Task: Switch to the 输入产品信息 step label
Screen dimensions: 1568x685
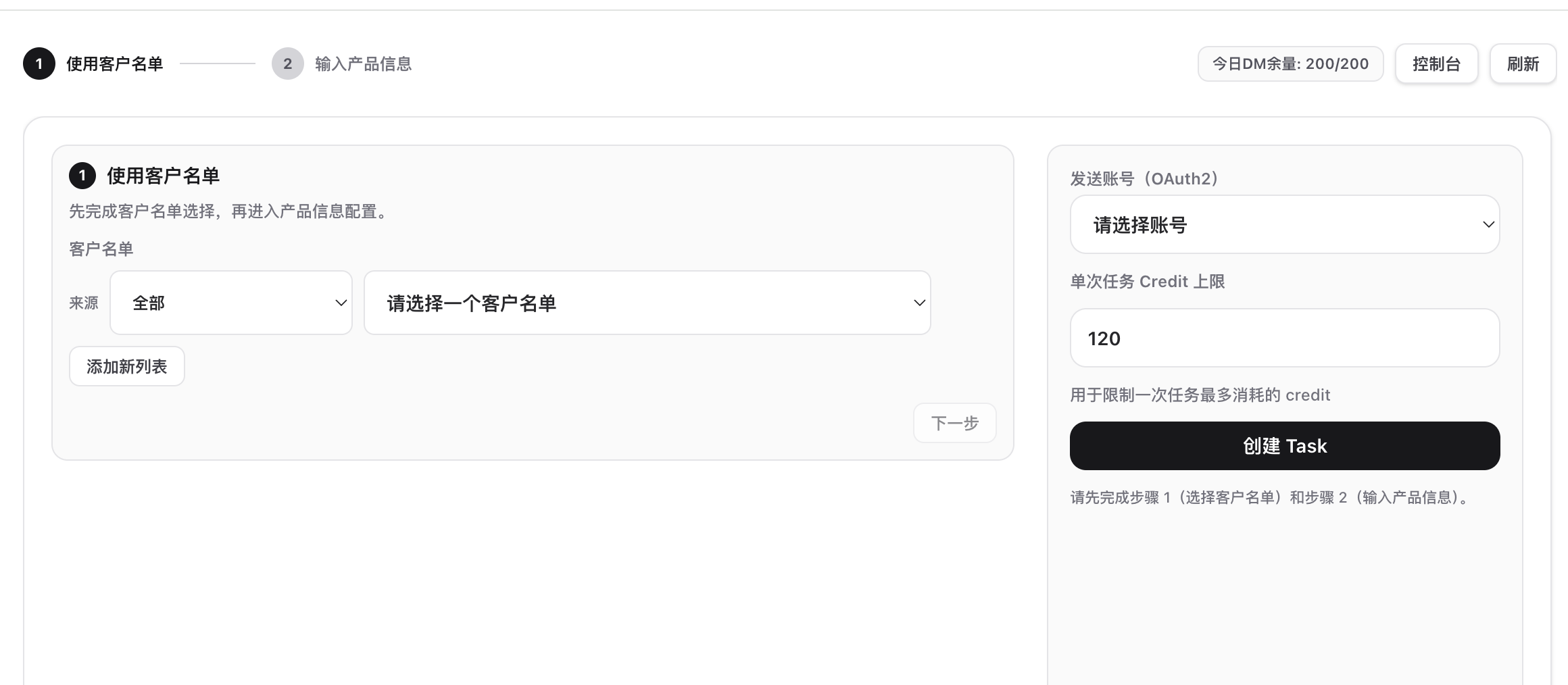Action: point(362,63)
